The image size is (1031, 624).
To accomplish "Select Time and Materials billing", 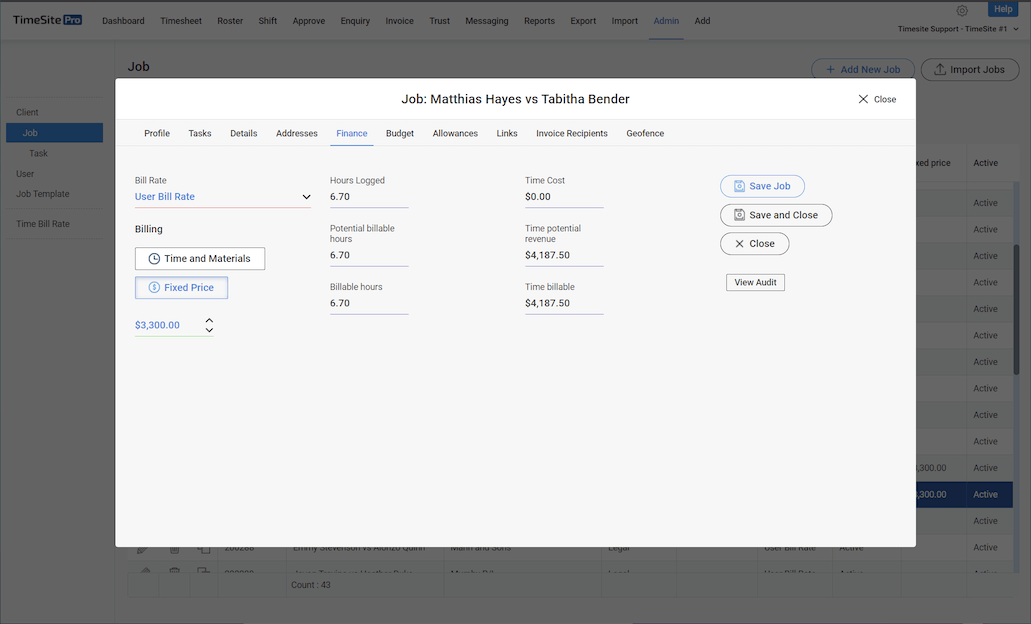I will [x=200, y=258].
